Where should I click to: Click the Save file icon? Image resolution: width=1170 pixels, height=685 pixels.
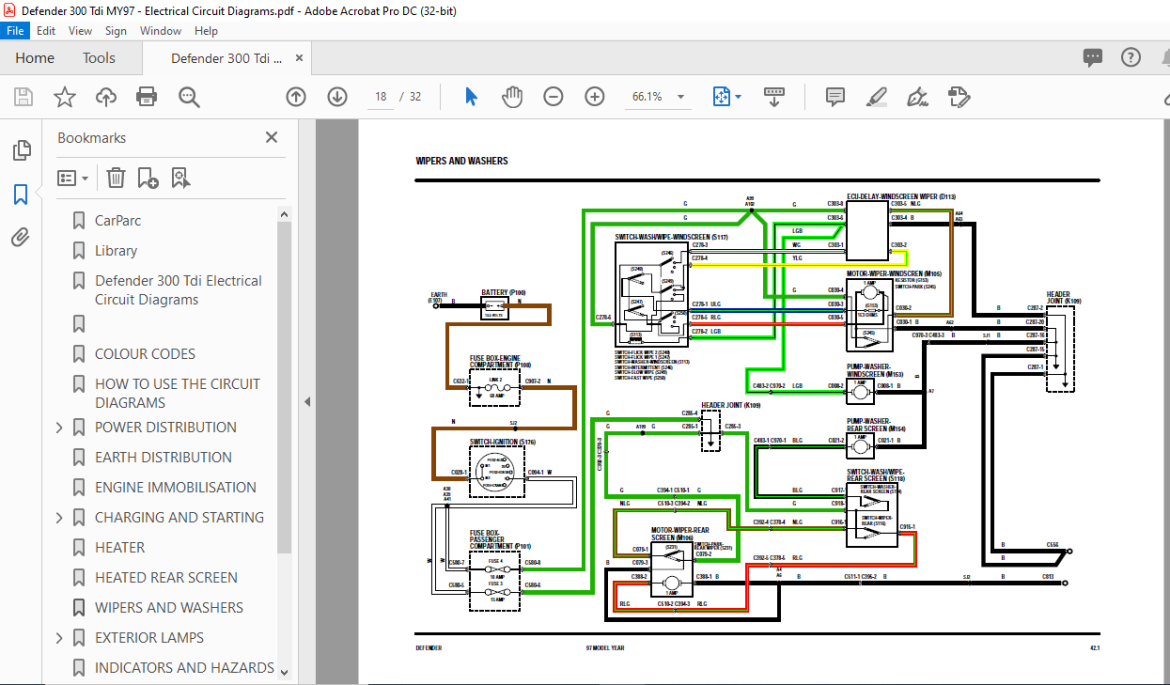coord(23,97)
